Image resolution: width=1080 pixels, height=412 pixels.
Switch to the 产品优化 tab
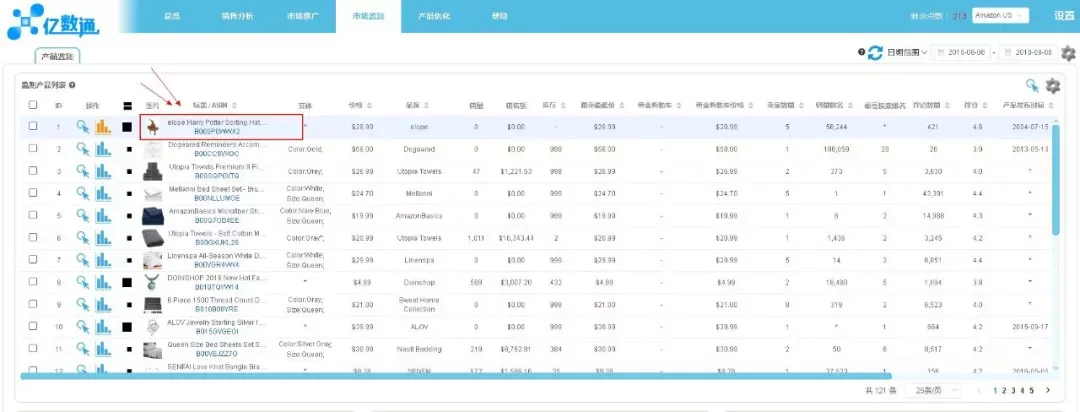click(434, 16)
